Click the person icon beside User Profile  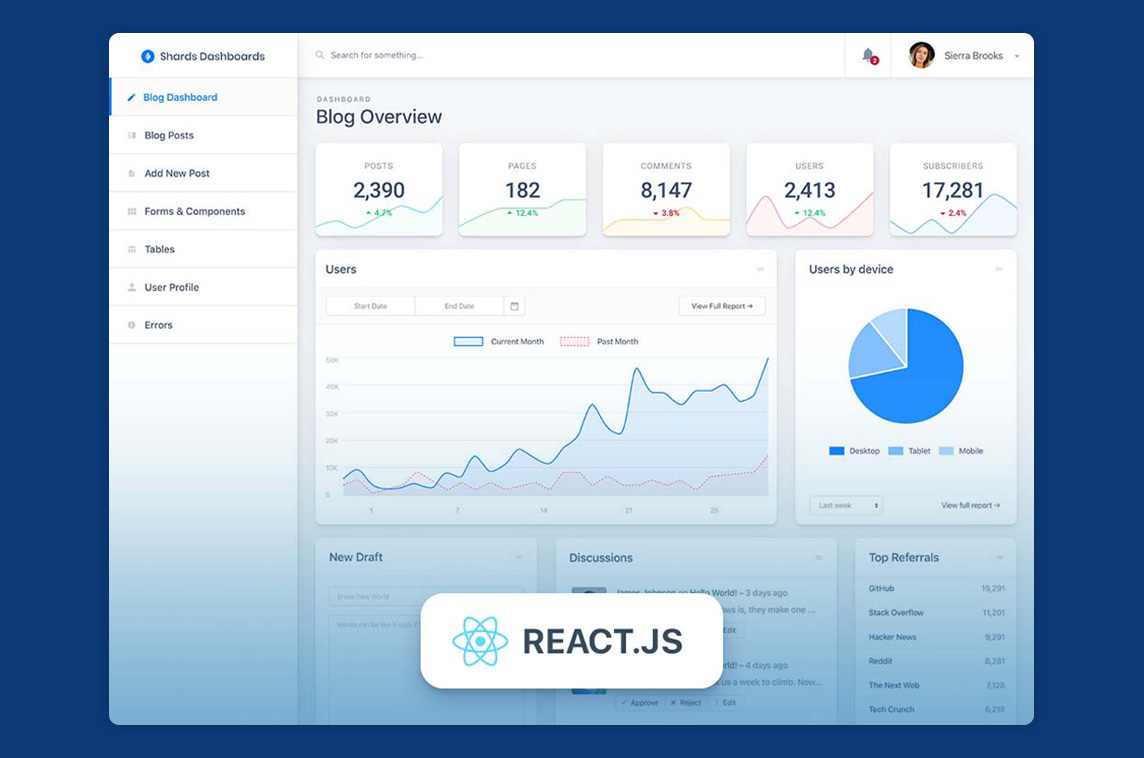click(x=131, y=287)
